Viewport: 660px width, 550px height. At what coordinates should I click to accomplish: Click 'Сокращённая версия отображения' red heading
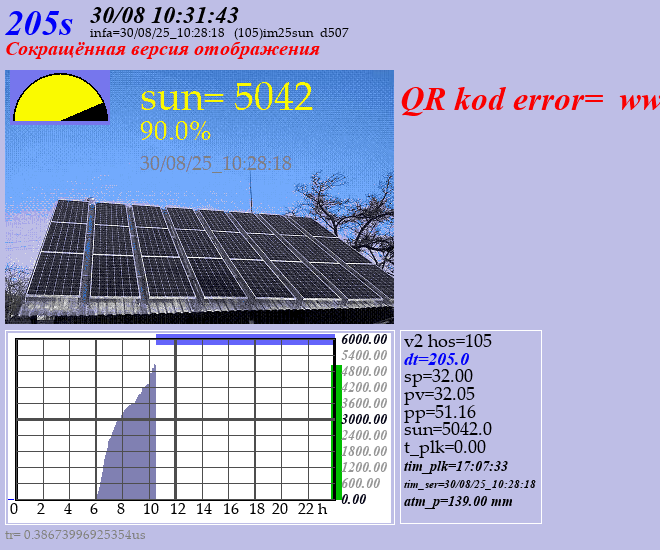pos(162,49)
